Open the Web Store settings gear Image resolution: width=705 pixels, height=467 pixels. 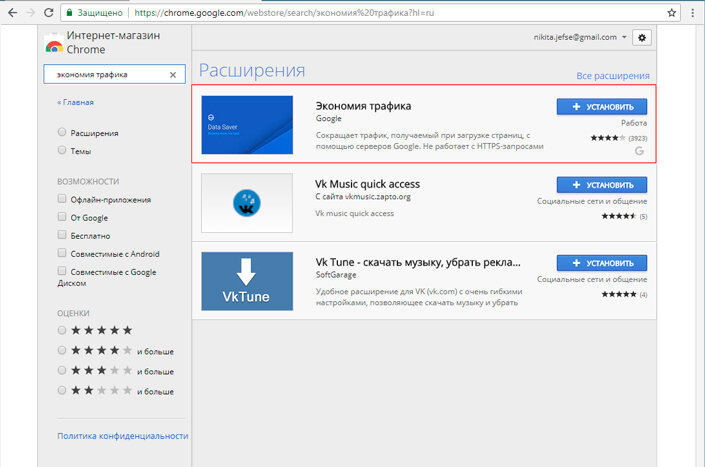click(642, 38)
